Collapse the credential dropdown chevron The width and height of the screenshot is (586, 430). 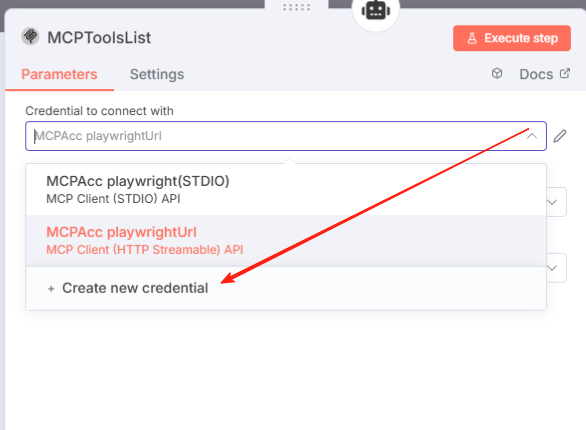point(532,136)
